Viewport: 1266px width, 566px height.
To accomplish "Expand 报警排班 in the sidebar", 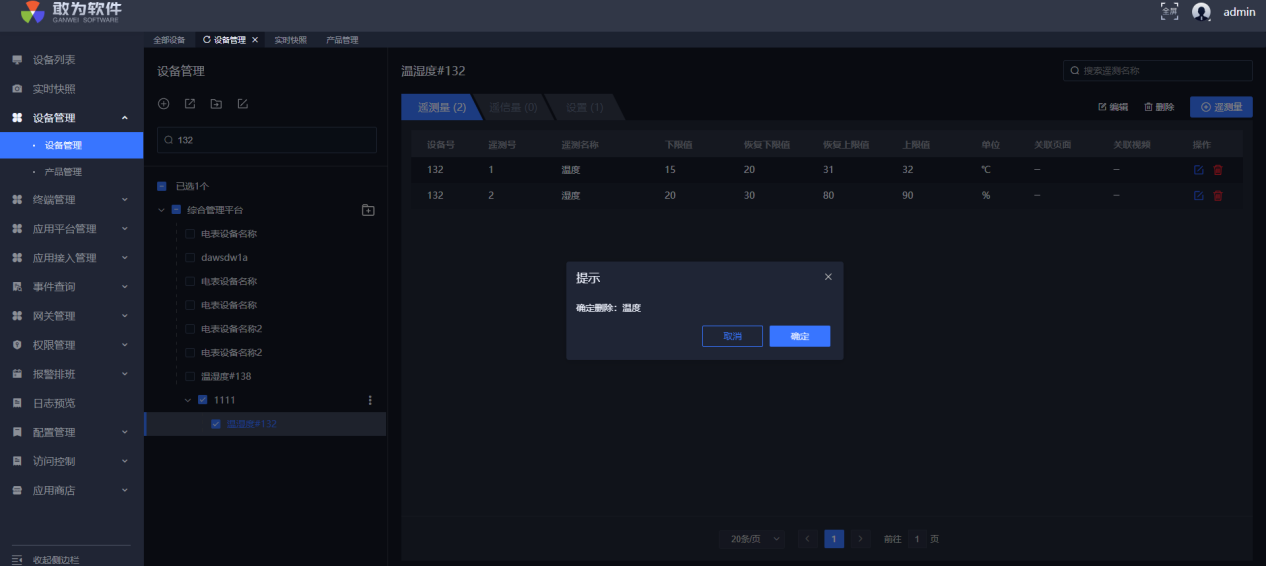I will coord(124,374).
